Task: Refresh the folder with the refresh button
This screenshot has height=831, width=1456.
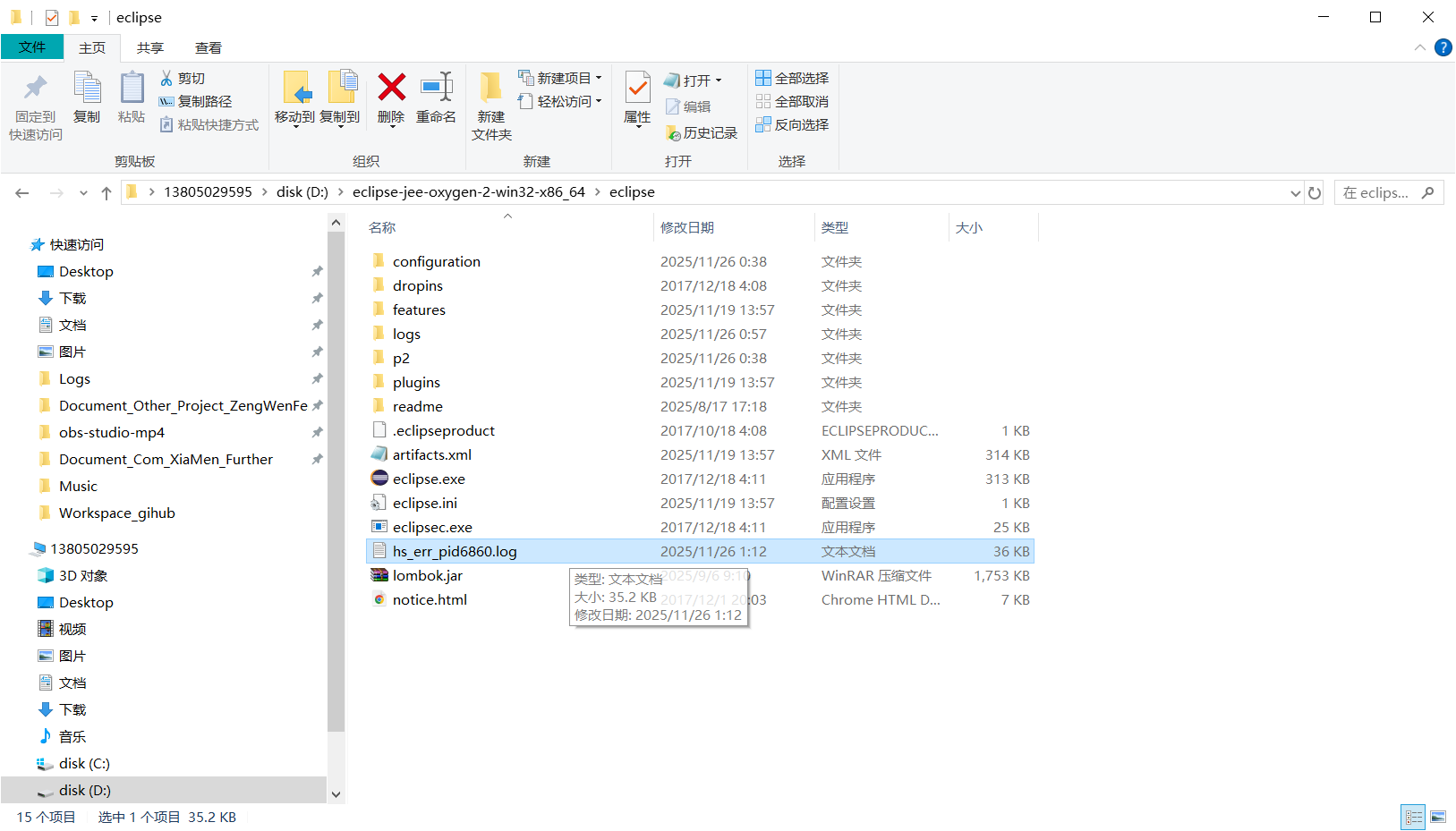Action: coord(1315,192)
